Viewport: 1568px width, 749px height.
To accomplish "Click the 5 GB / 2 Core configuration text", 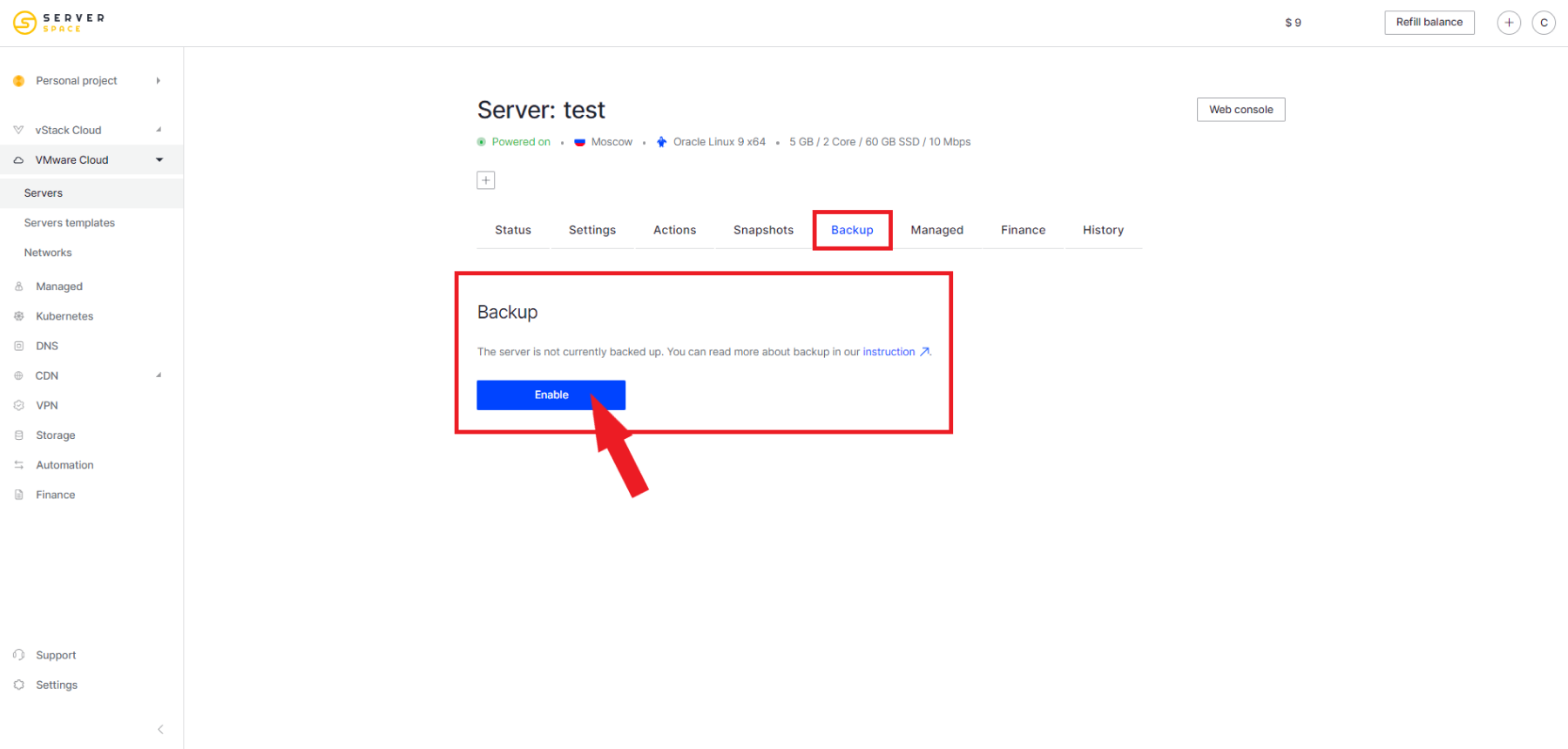I will 880,142.
